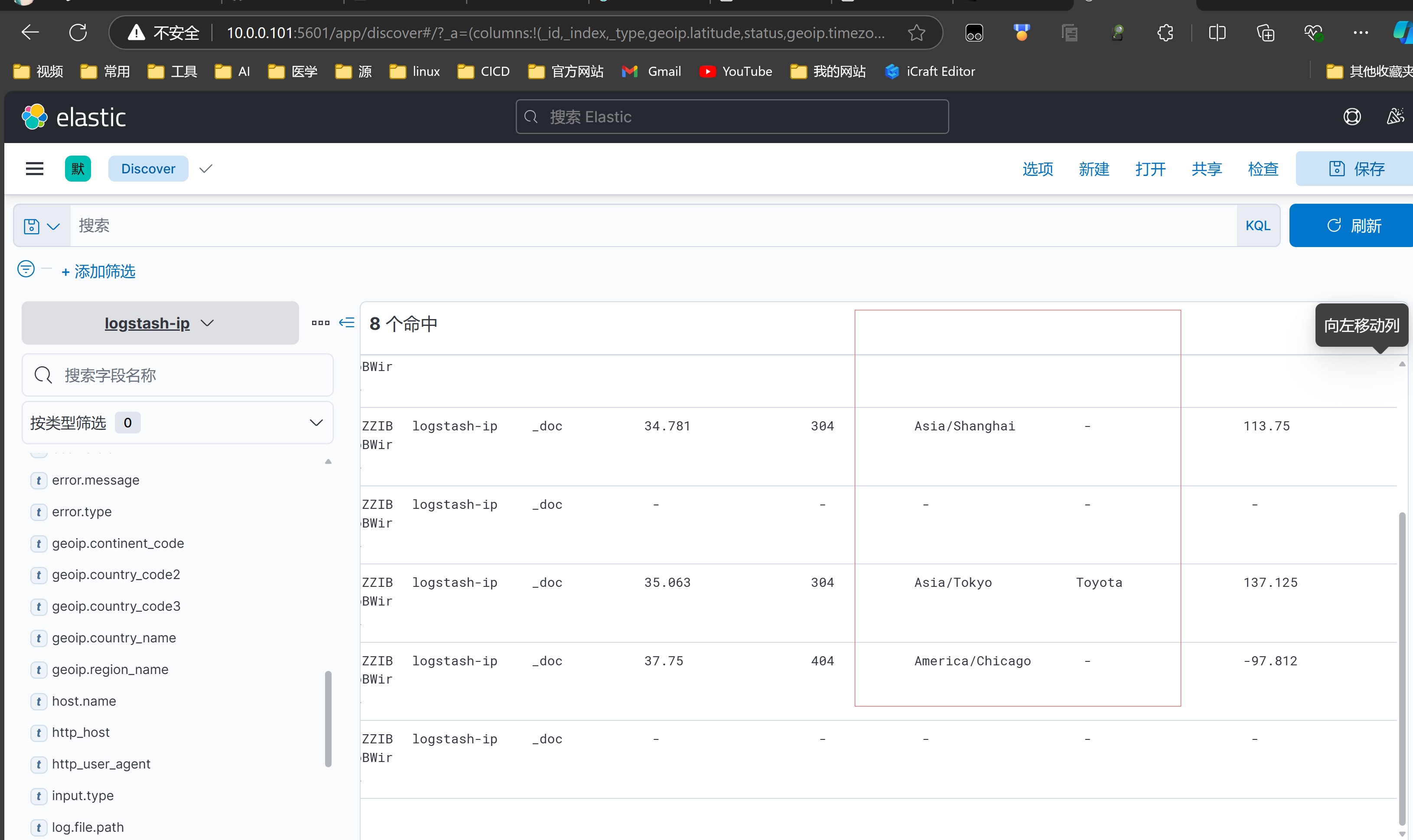Open saved queries disk icon menu
The height and width of the screenshot is (840, 1413).
(42, 226)
